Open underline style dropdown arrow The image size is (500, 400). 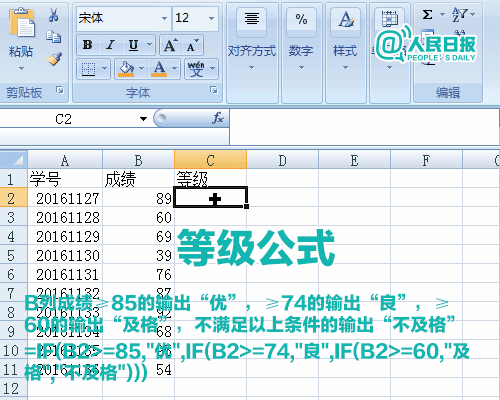tap(150, 45)
